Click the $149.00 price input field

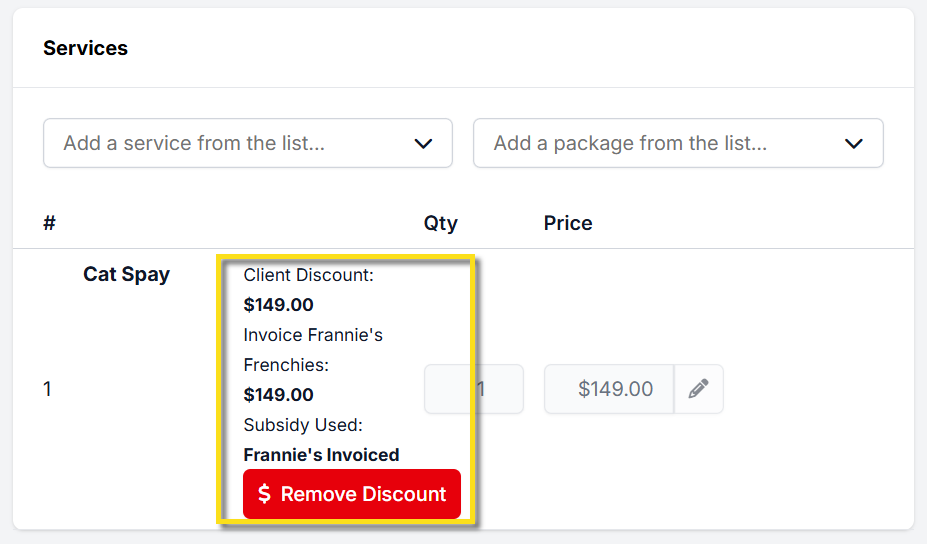point(609,389)
